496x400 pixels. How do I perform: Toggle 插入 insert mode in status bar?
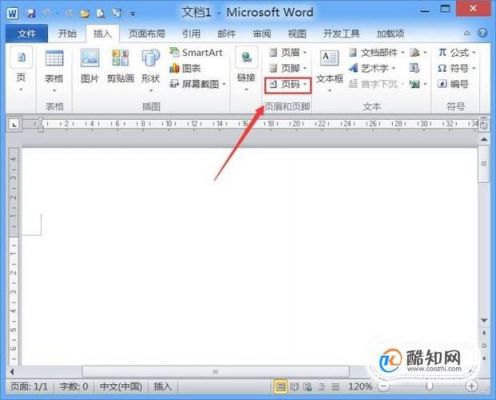[162, 387]
